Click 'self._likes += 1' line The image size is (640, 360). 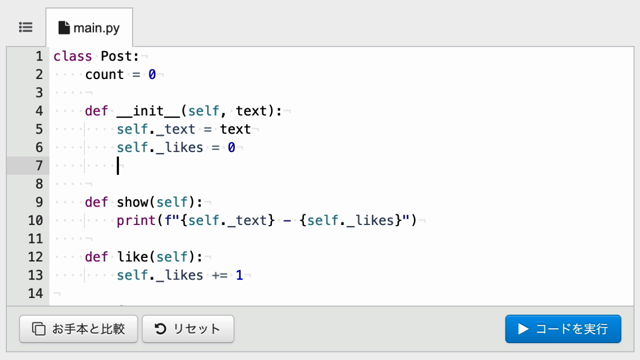[180, 276]
